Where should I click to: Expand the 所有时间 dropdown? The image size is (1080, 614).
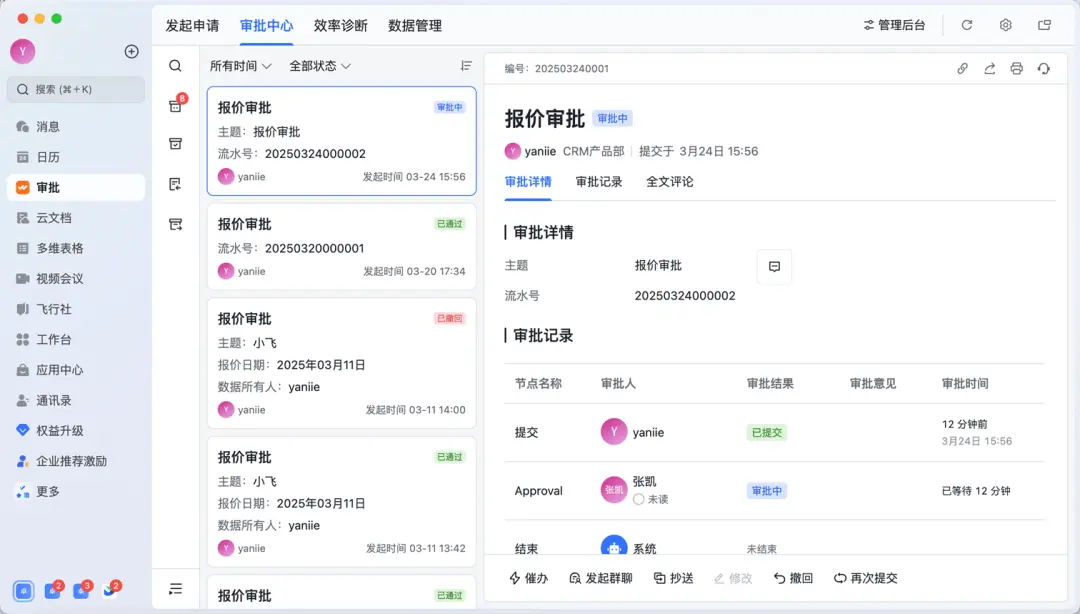pyautogui.click(x=240, y=65)
